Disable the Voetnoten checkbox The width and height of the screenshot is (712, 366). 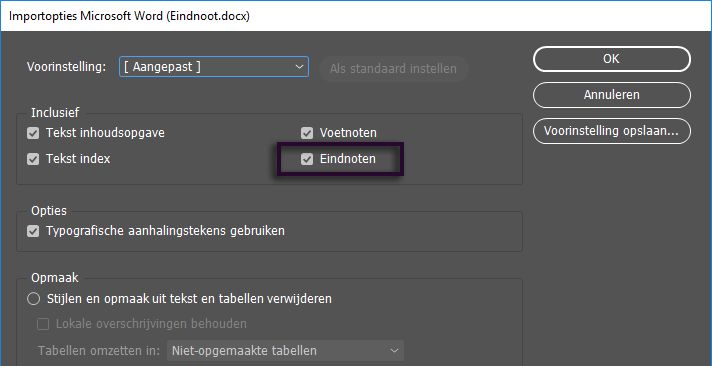(307, 134)
